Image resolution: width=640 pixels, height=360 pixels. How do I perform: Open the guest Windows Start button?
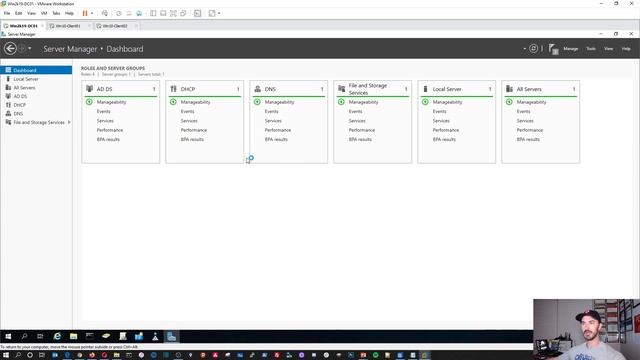click(8, 336)
